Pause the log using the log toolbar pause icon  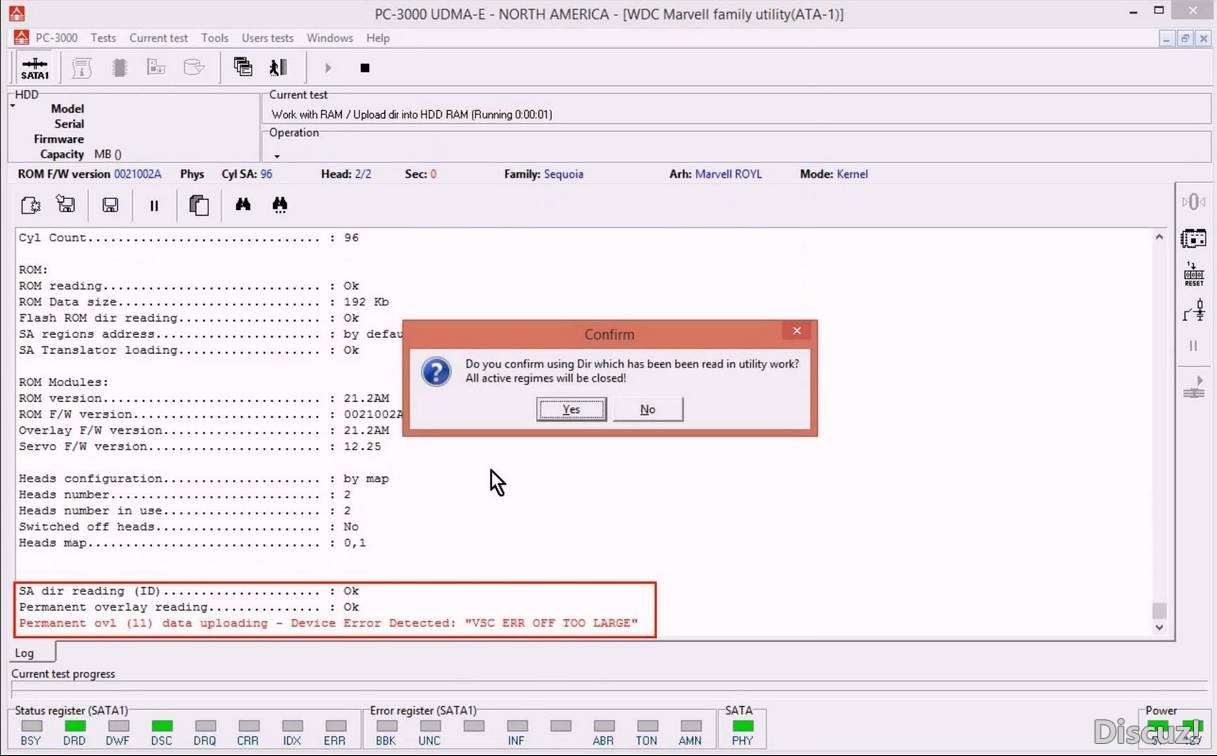154,205
